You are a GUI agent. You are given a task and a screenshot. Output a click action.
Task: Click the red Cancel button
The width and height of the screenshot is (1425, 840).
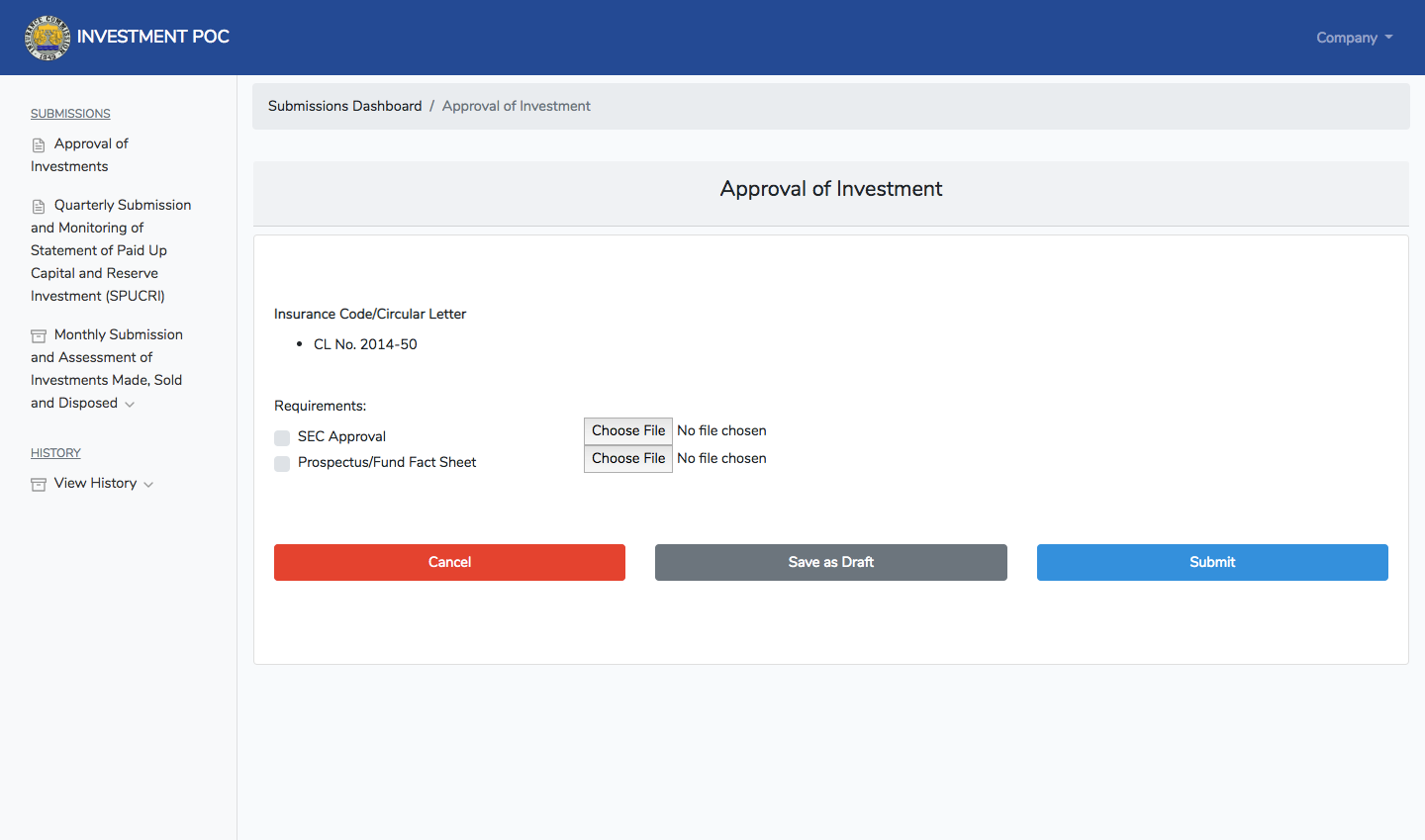click(x=449, y=562)
